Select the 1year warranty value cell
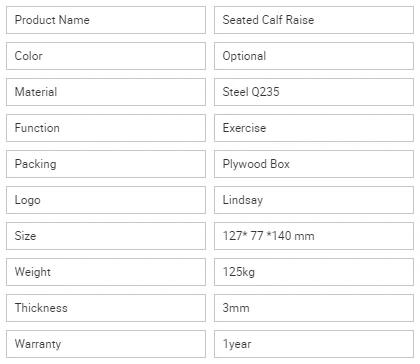The width and height of the screenshot is (420, 364). coord(314,344)
